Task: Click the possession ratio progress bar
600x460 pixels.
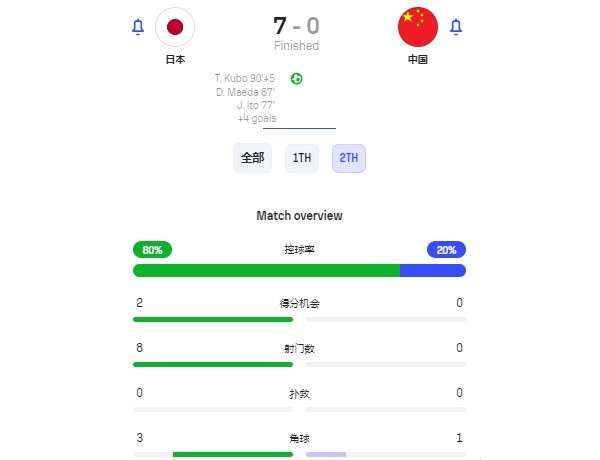Action: pos(299,271)
